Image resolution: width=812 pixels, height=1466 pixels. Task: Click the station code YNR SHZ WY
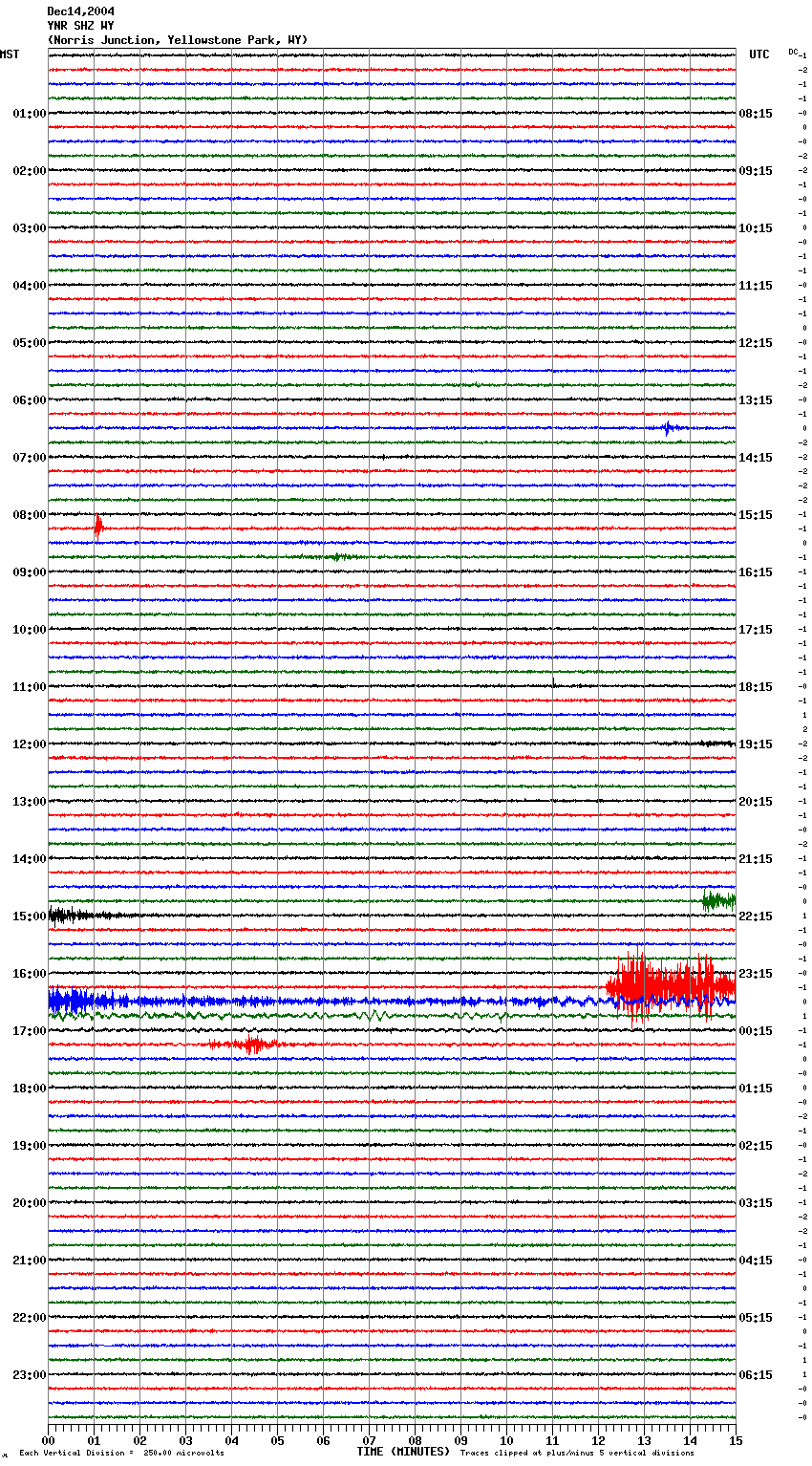tap(80, 26)
